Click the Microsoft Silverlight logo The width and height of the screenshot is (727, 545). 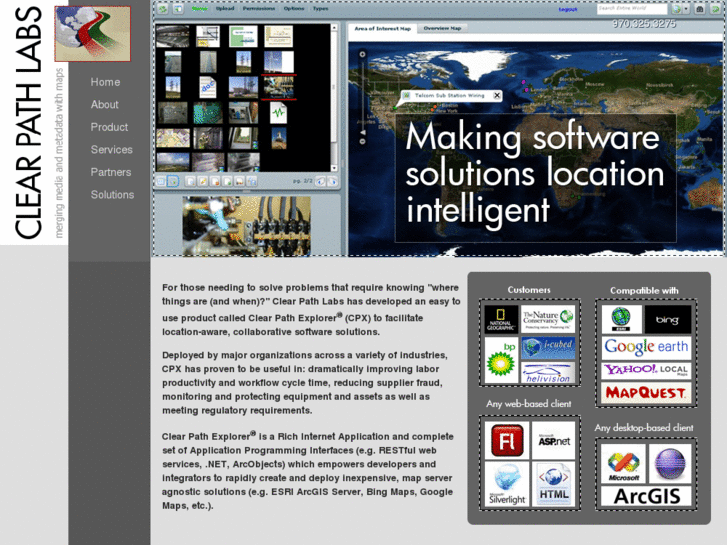tap(506, 483)
